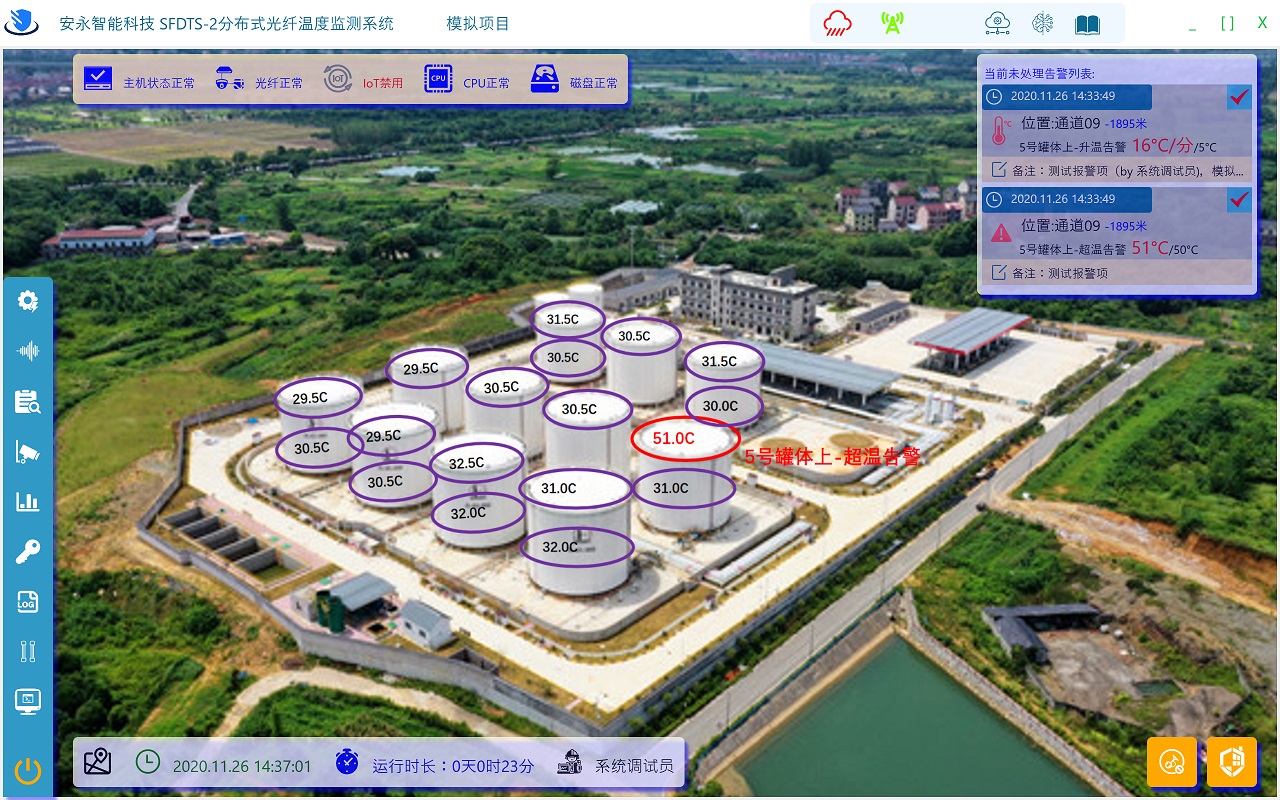Viewport: 1280px width, 800px height.
Task: Click the 模拟项目 title item
Action: (478, 23)
